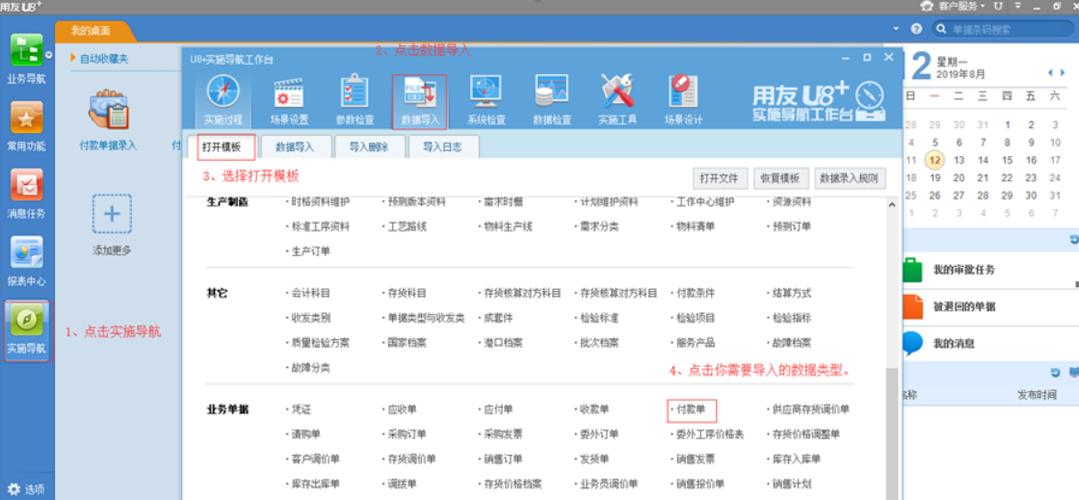Click the 数据录入规则 button
Image resolution: width=1079 pixels, height=500 pixels.
[849, 178]
